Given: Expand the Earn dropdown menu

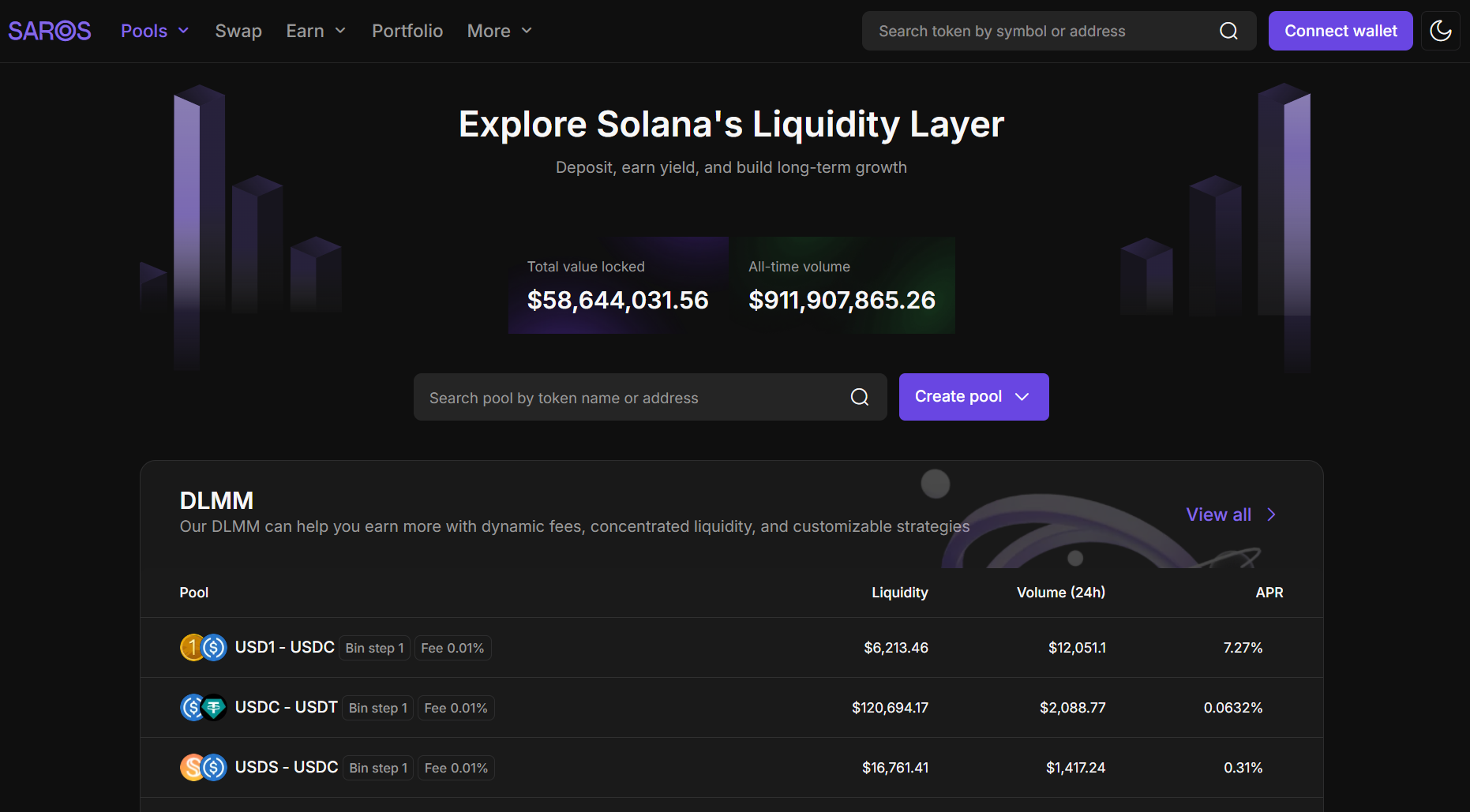Looking at the screenshot, I should [316, 31].
